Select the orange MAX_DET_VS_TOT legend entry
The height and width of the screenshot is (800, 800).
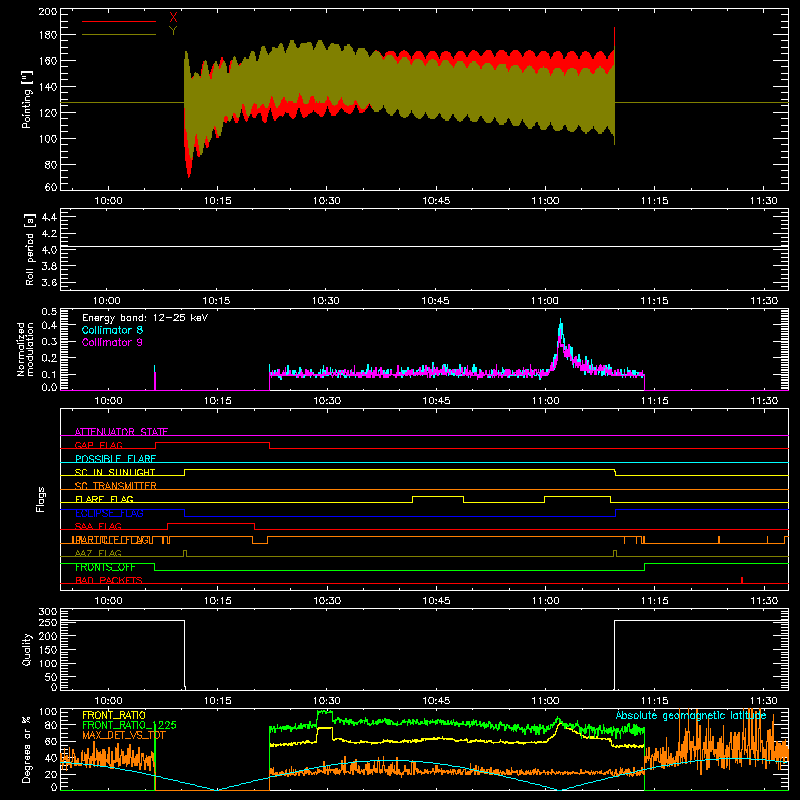coord(124,735)
